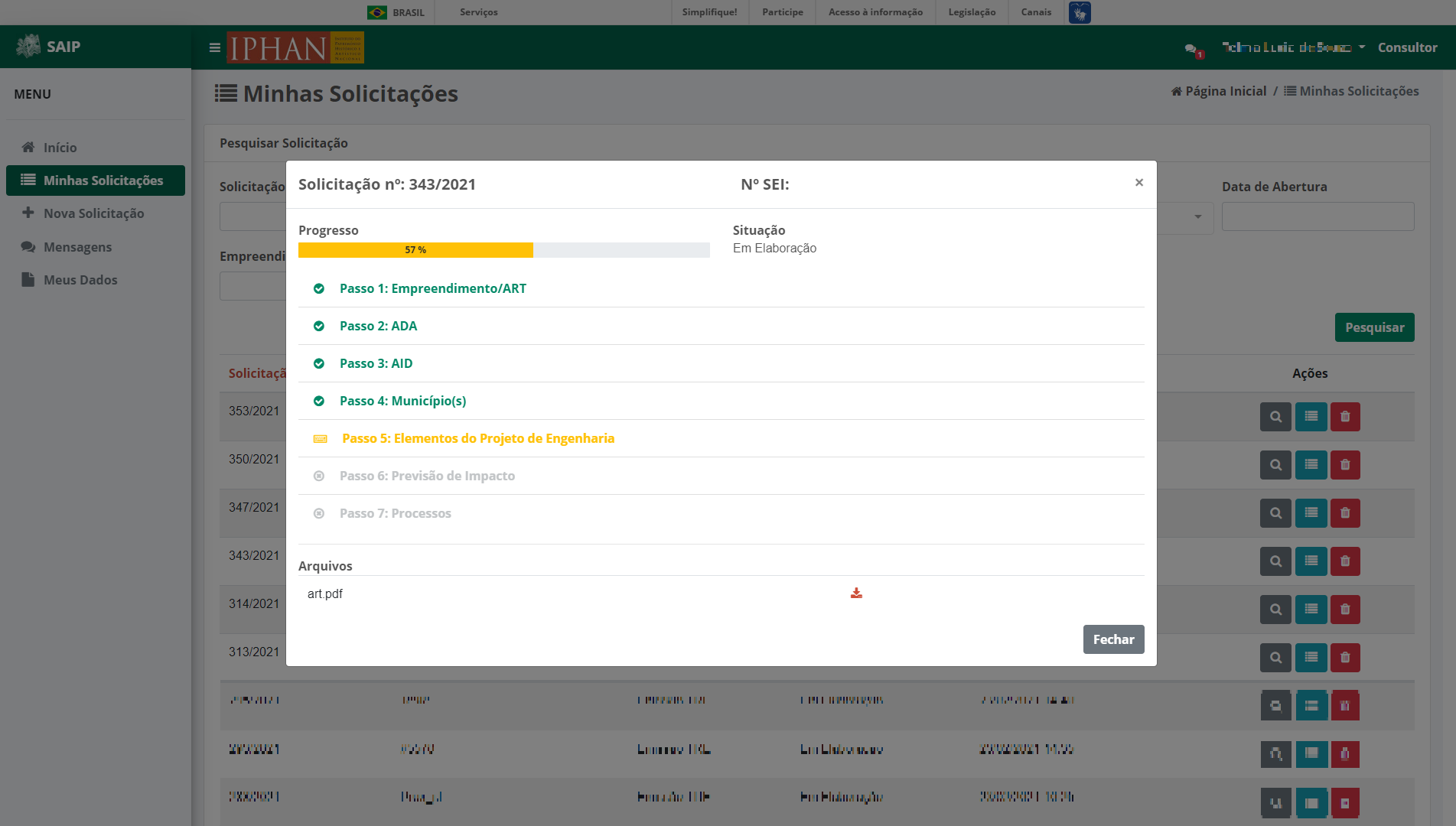
Task: View request 353/2021 with magnifier icon
Action: 1275,417
